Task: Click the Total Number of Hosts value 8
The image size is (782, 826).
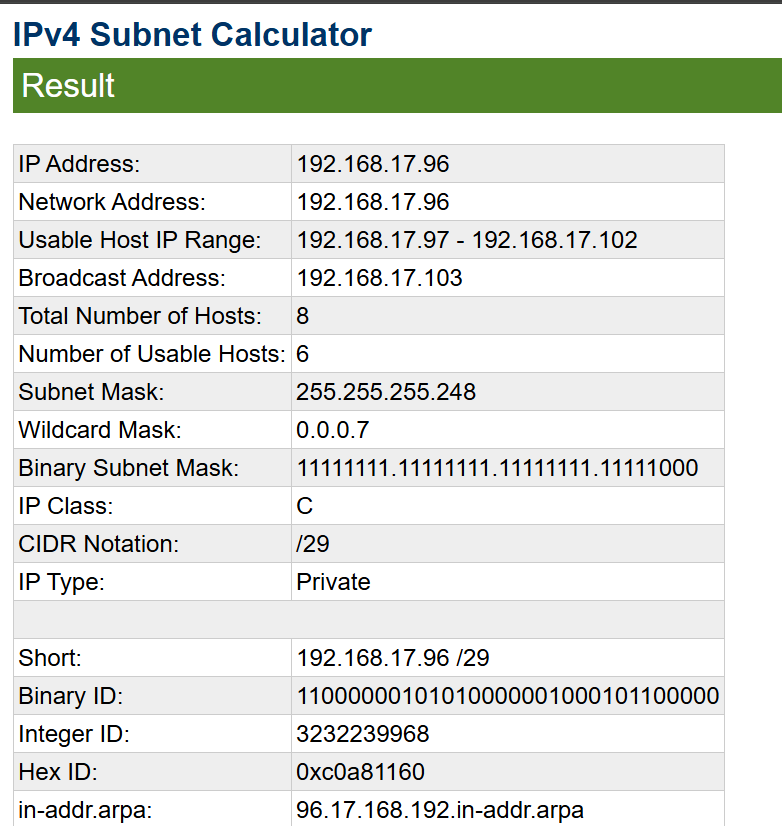Action: tap(302, 316)
